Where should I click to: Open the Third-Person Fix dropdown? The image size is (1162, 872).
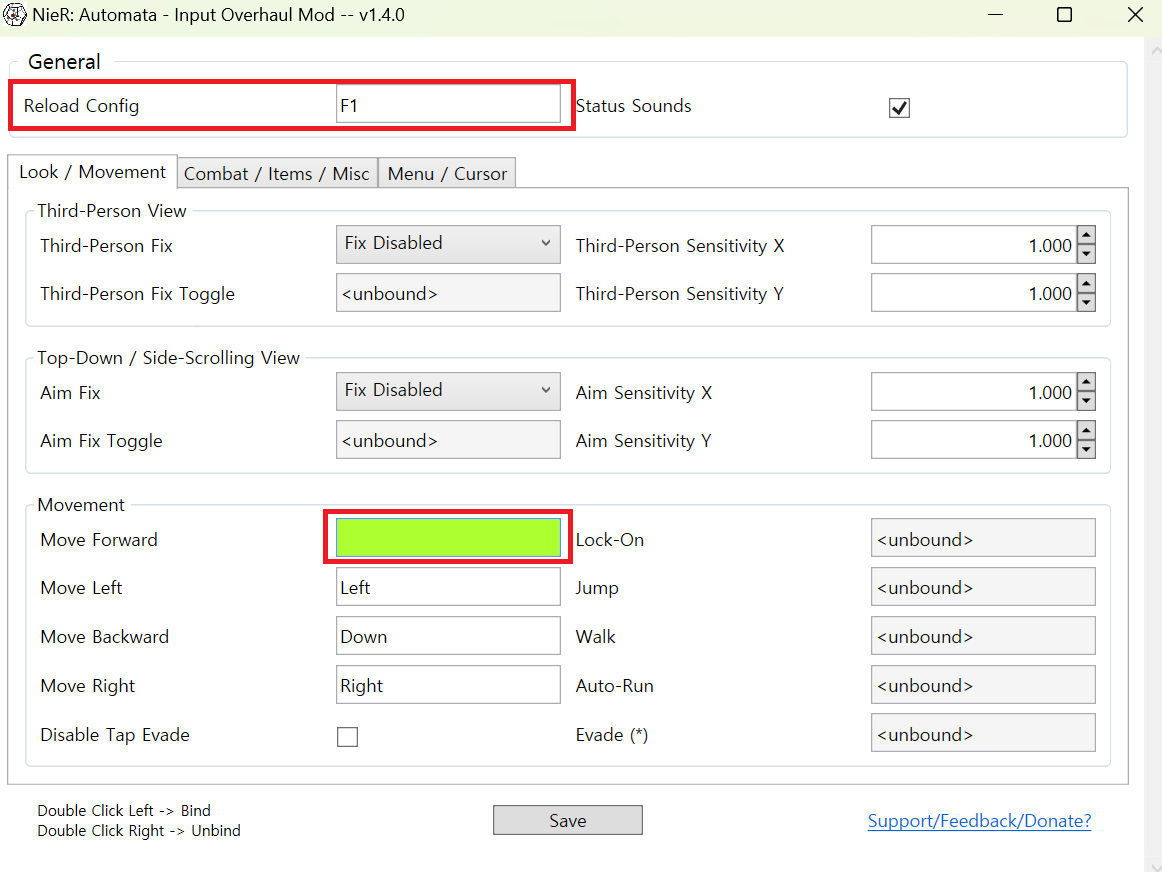tap(448, 244)
